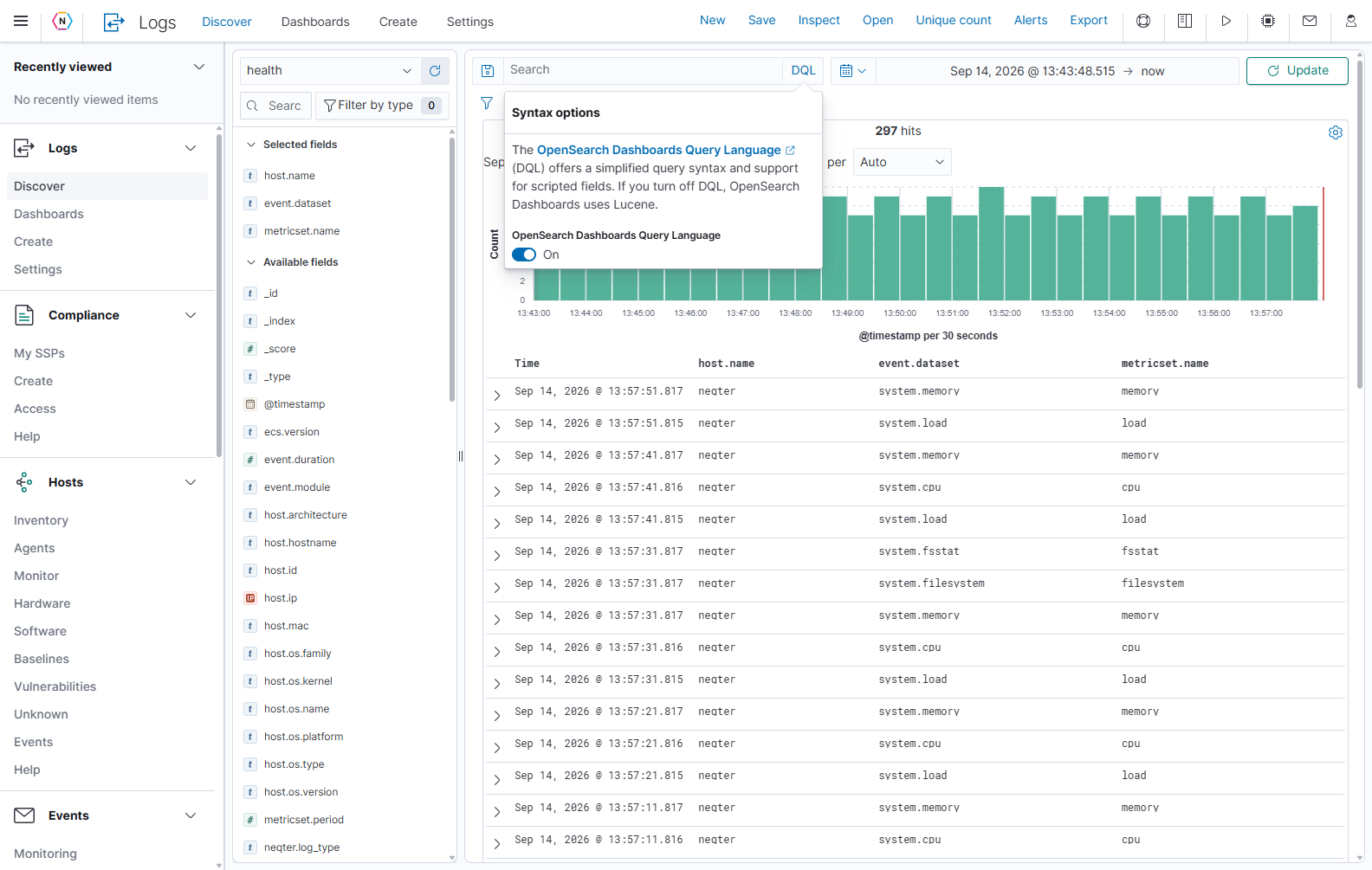Expand the 13:57:51.817 system.memory log row

click(x=497, y=395)
